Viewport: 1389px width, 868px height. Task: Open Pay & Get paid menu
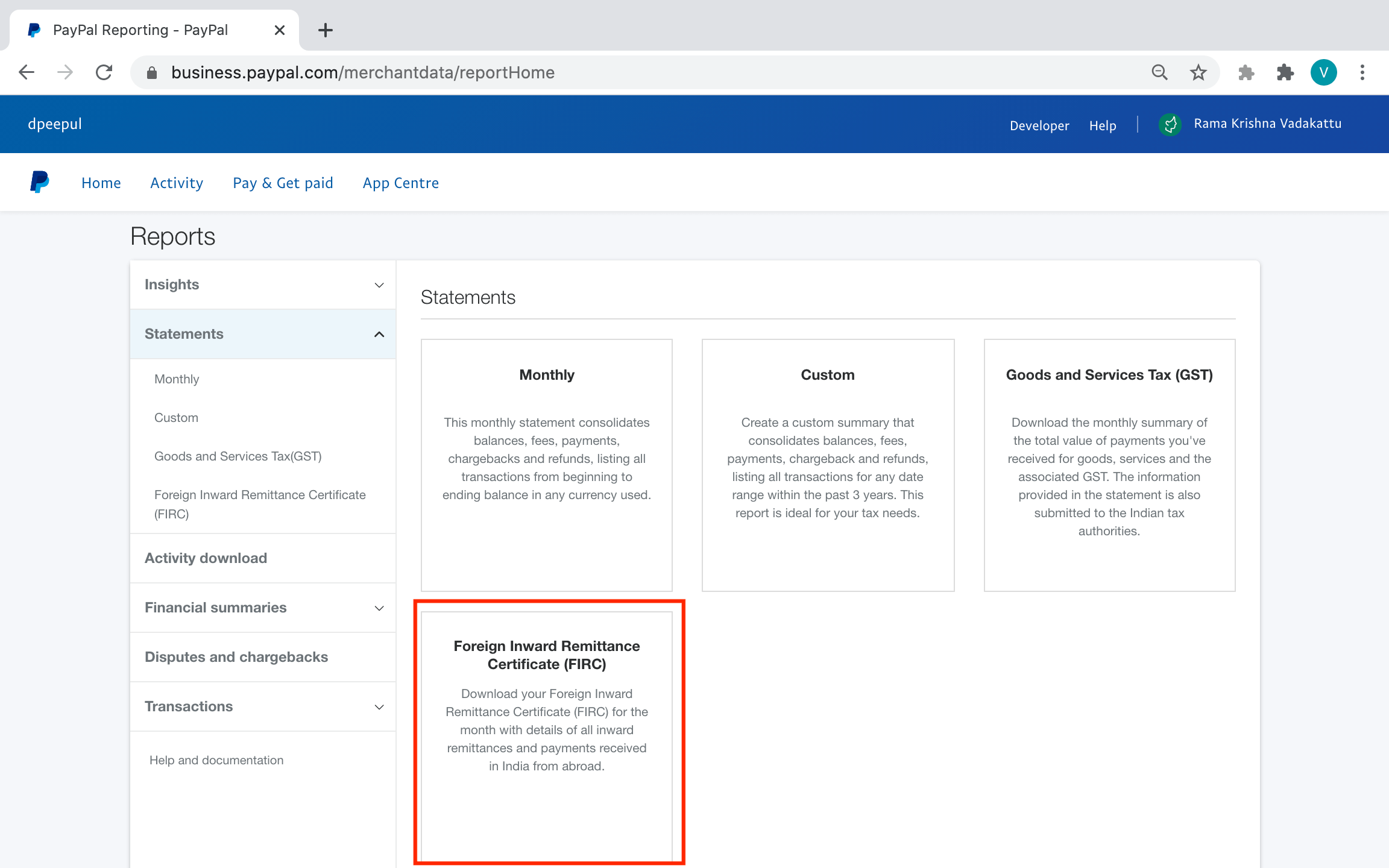coord(283,183)
